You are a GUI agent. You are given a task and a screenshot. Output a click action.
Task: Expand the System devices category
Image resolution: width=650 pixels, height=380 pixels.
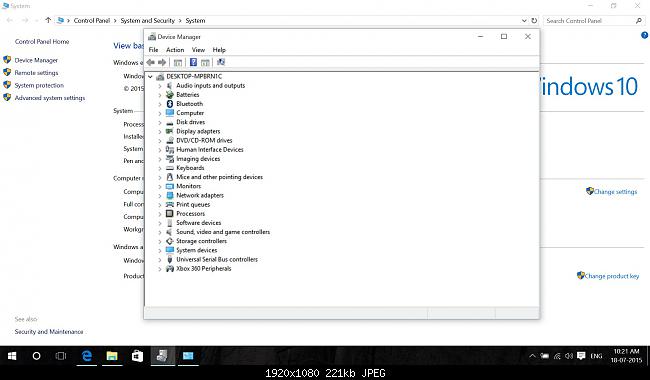click(x=160, y=250)
